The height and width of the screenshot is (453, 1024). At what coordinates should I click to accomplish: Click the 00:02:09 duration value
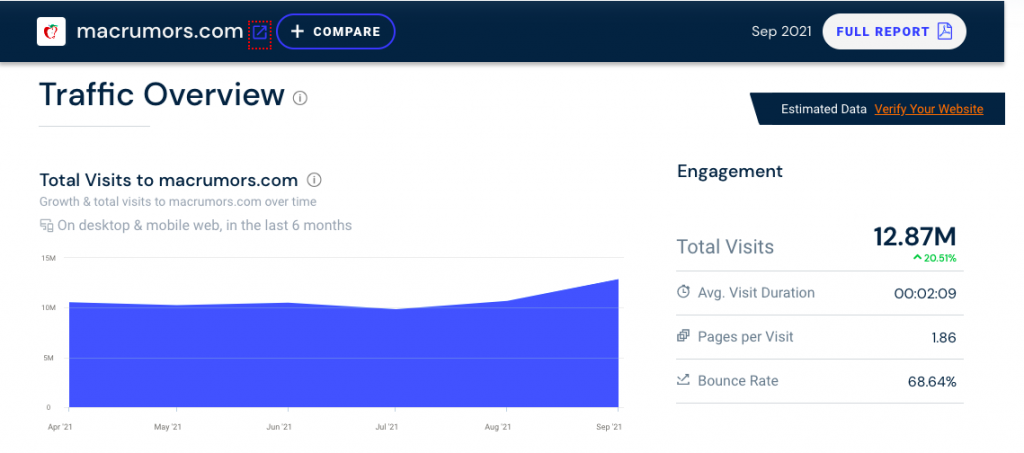(925, 294)
